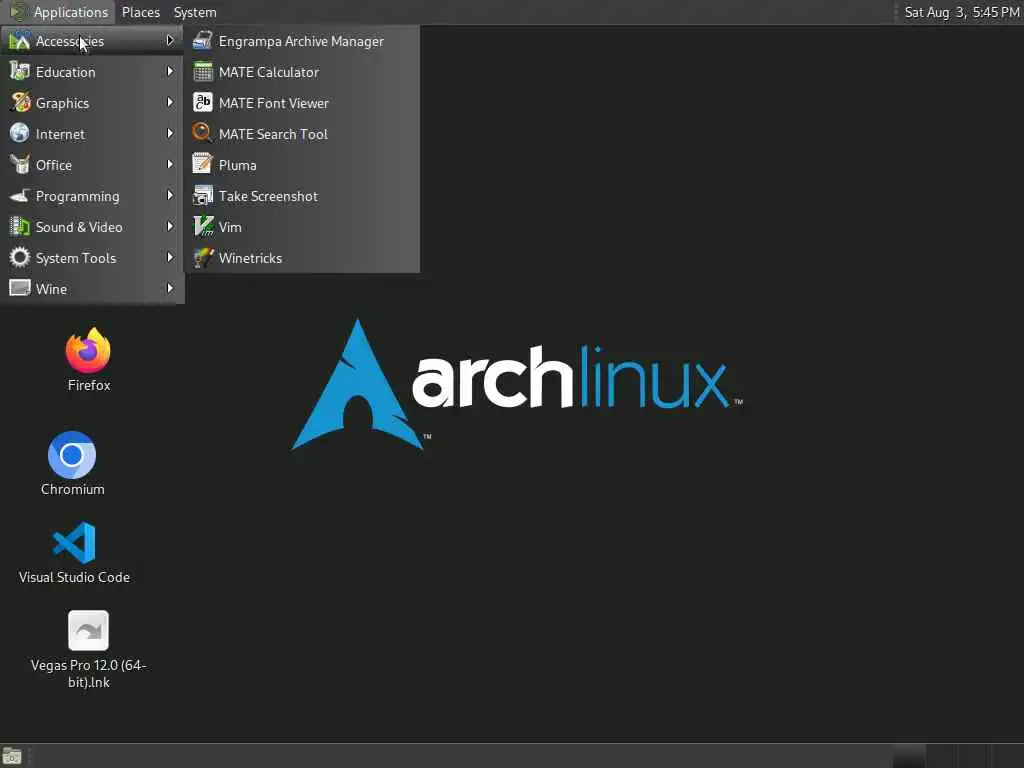The image size is (1024, 768).
Task: Launch Vim icon in Accessories
Action: pos(202,227)
